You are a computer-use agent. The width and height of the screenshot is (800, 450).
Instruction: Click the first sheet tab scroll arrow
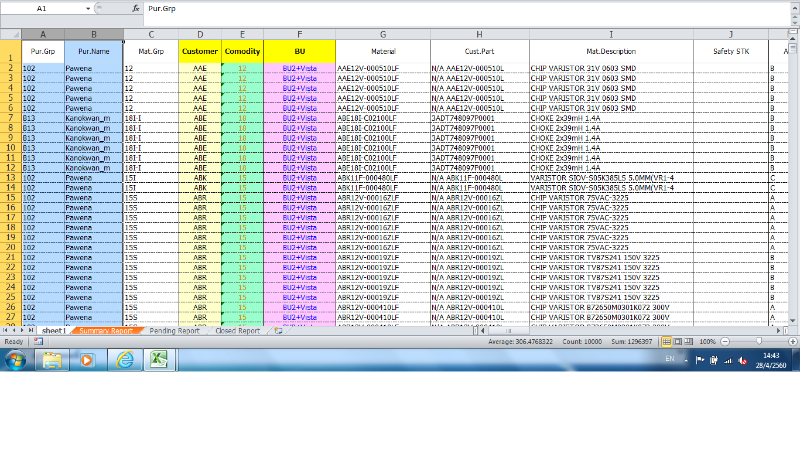[5, 330]
